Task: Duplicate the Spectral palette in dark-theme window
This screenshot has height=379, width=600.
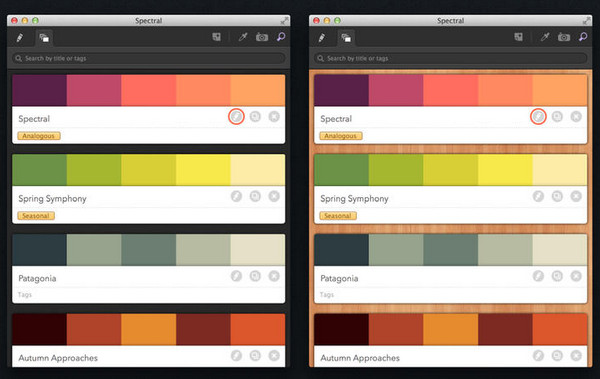Action: [x=255, y=116]
